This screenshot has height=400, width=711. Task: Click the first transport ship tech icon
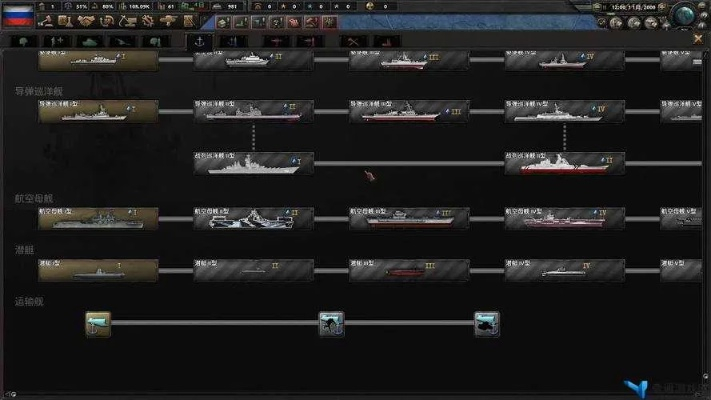(98, 323)
